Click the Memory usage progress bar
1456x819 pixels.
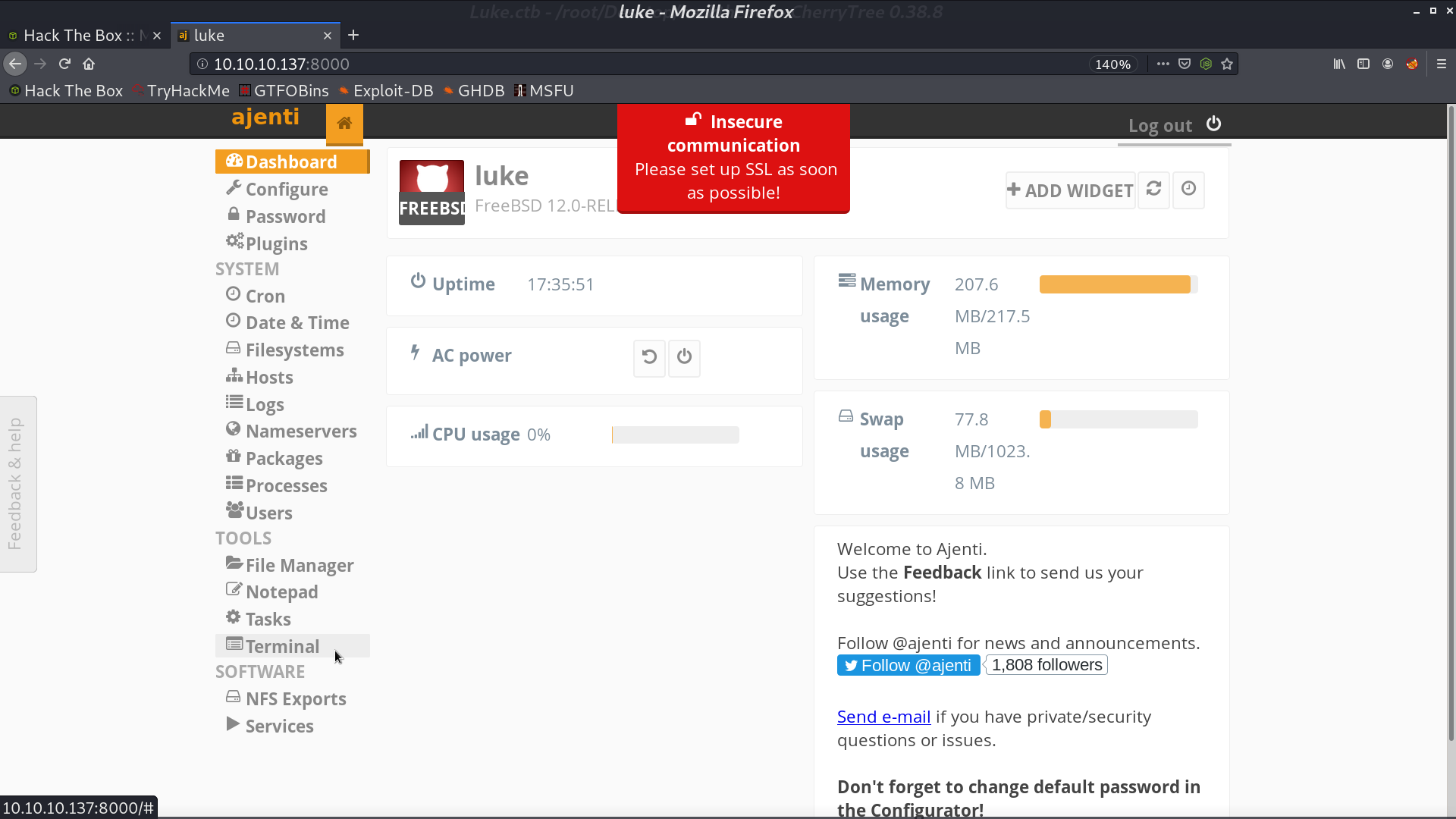click(x=1118, y=284)
